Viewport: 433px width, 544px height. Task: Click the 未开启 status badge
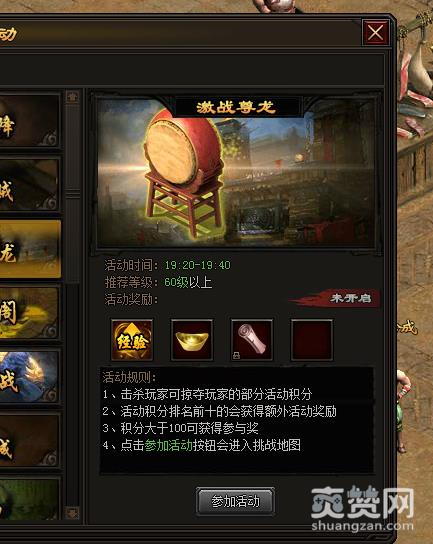(335, 298)
